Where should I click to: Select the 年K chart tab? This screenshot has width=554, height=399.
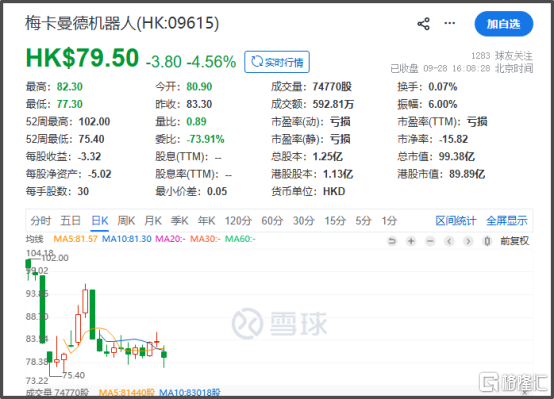[206, 221]
